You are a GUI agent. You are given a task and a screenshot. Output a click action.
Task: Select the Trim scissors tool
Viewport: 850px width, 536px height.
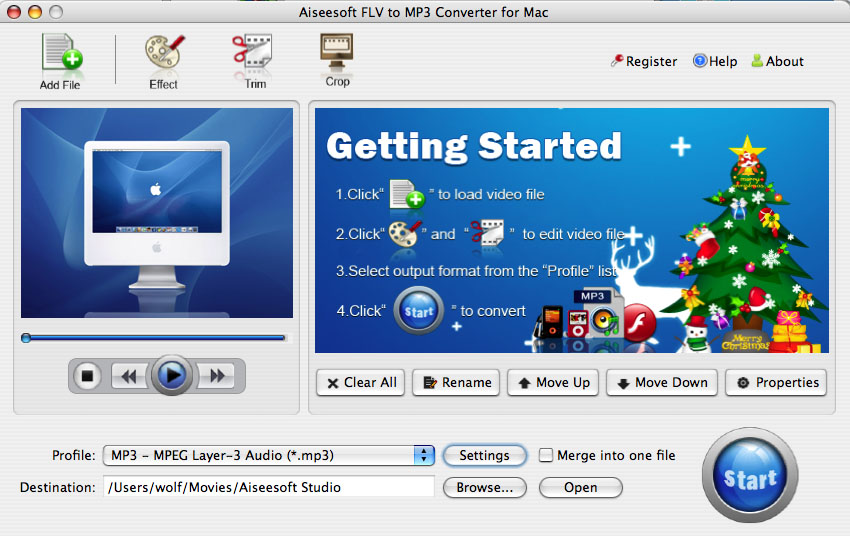click(253, 61)
